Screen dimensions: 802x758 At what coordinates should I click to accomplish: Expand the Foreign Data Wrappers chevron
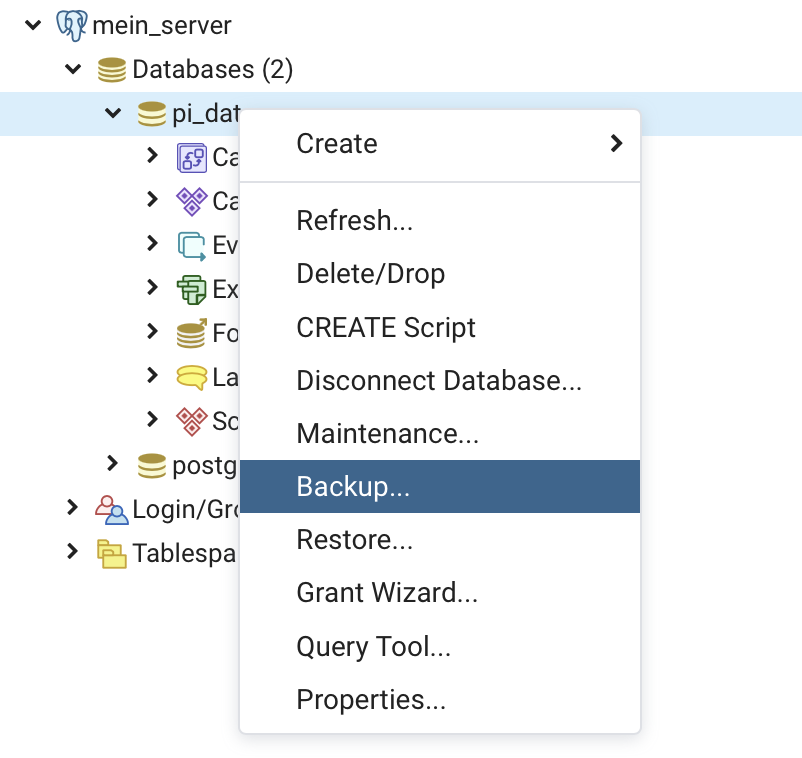pos(152,331)
